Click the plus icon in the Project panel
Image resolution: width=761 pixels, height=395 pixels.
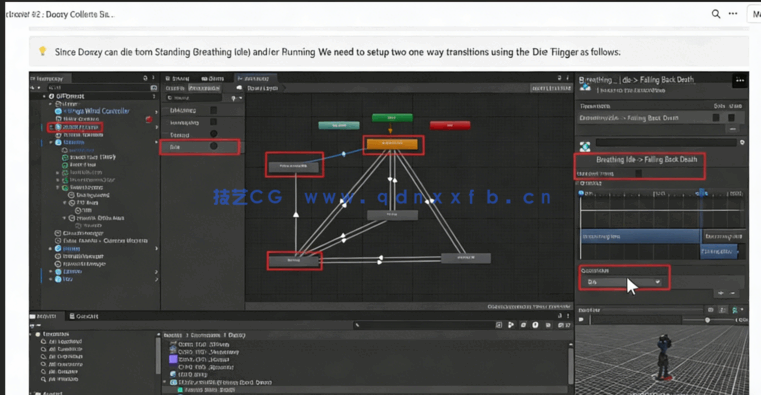[33, 326]
